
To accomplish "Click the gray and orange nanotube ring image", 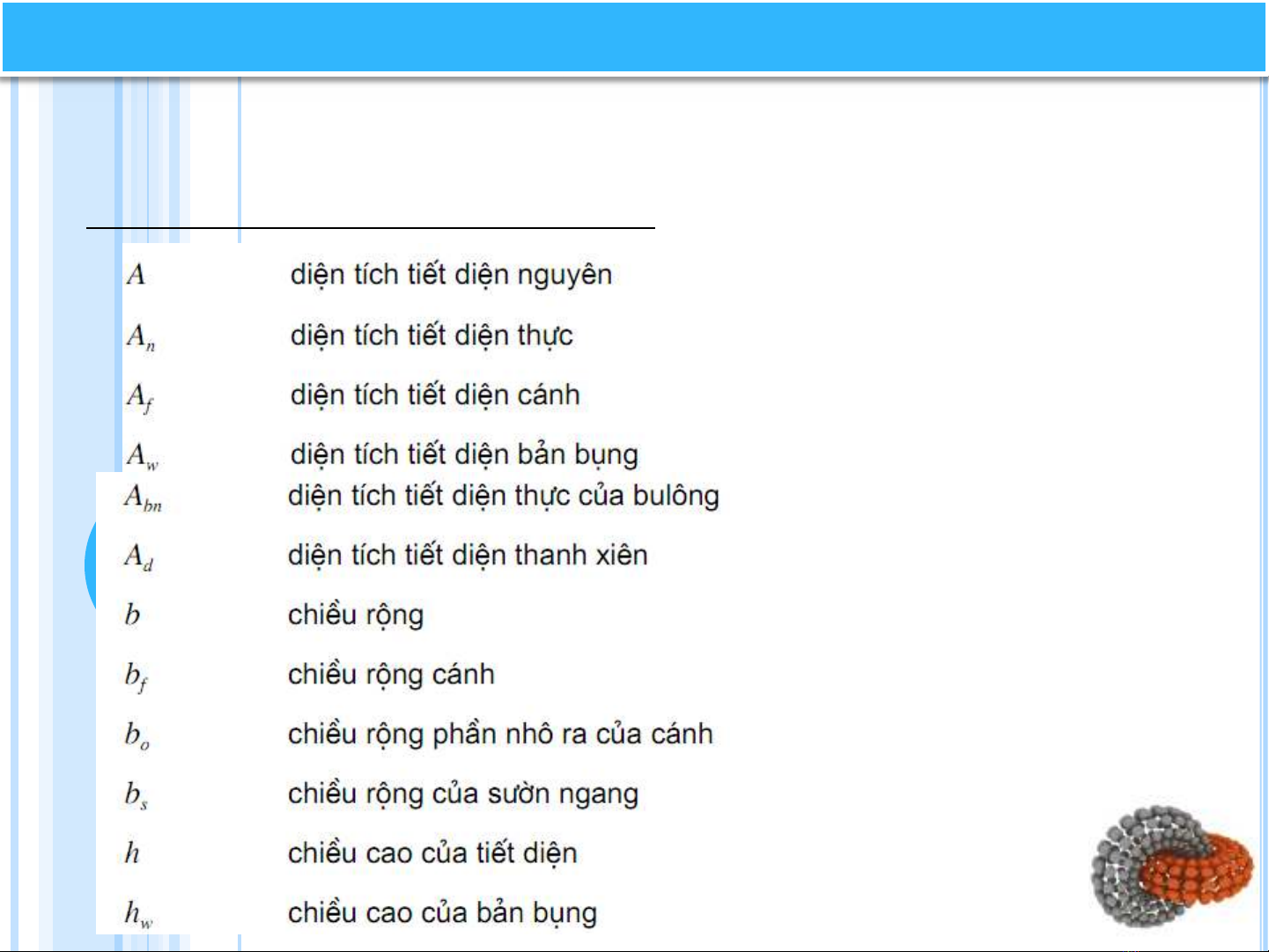I will click(1172, 867).
